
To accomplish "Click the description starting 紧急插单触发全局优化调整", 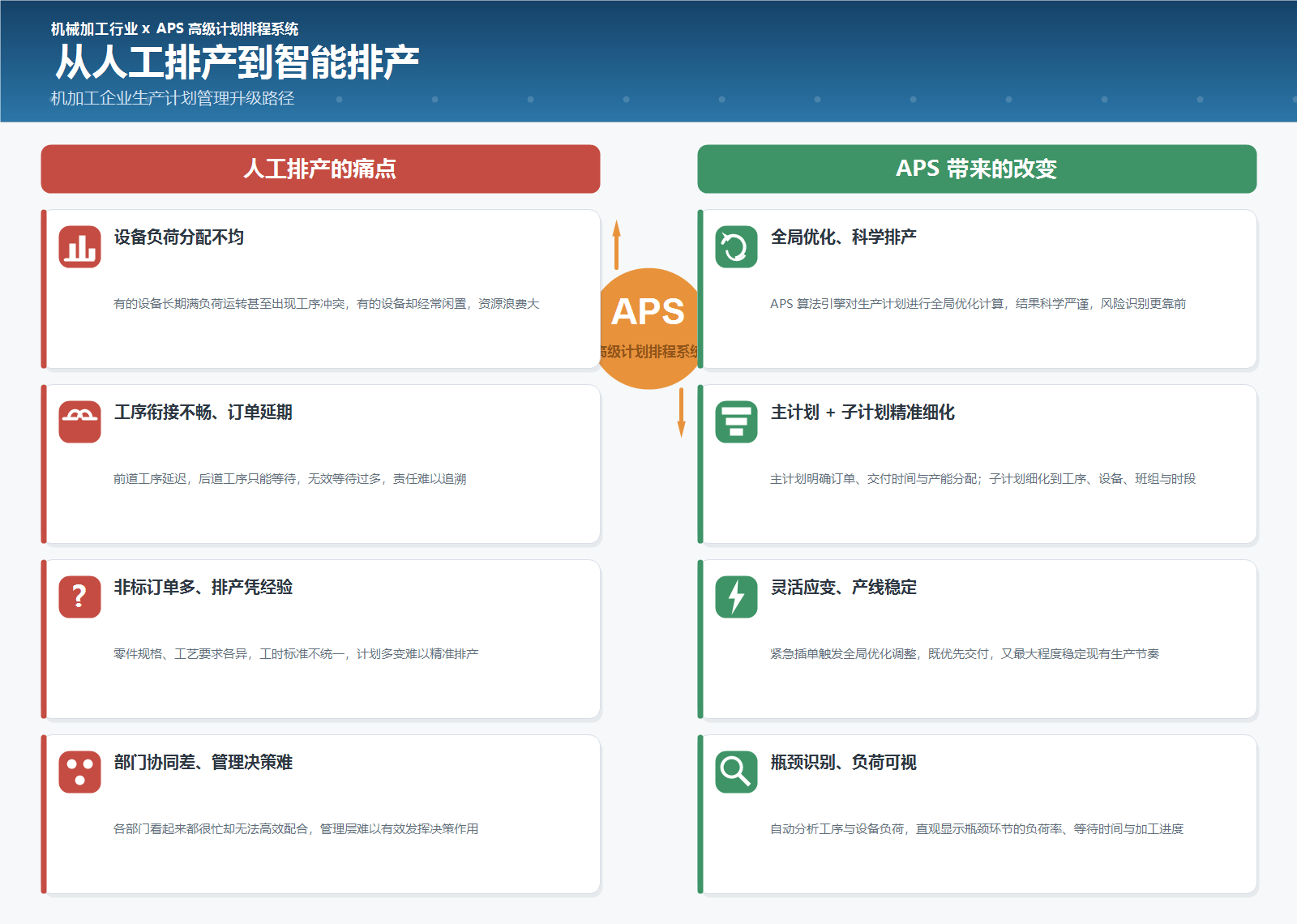I will 965,654.
